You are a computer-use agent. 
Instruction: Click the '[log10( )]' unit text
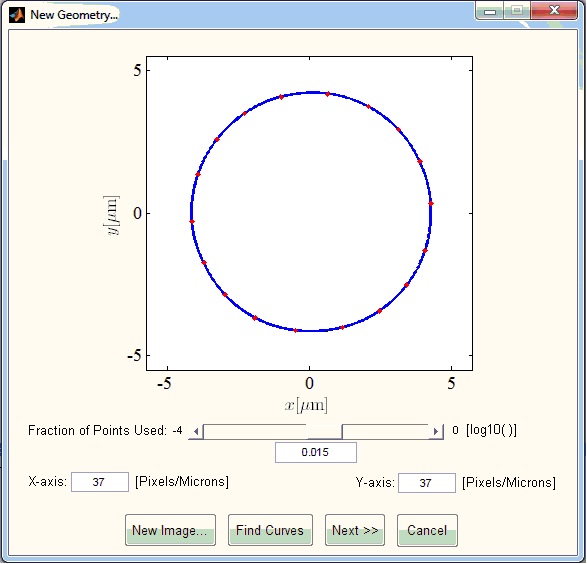[491, 430]
